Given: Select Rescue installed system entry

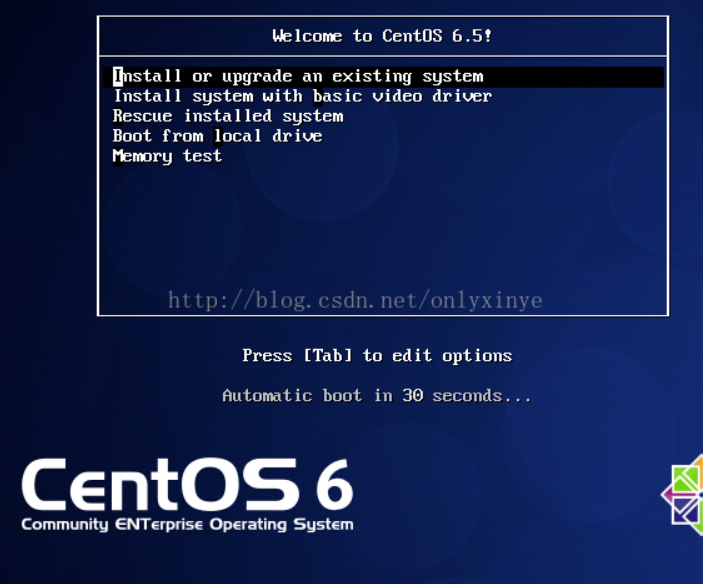Looking at the screenshot, I should [228, 117].
